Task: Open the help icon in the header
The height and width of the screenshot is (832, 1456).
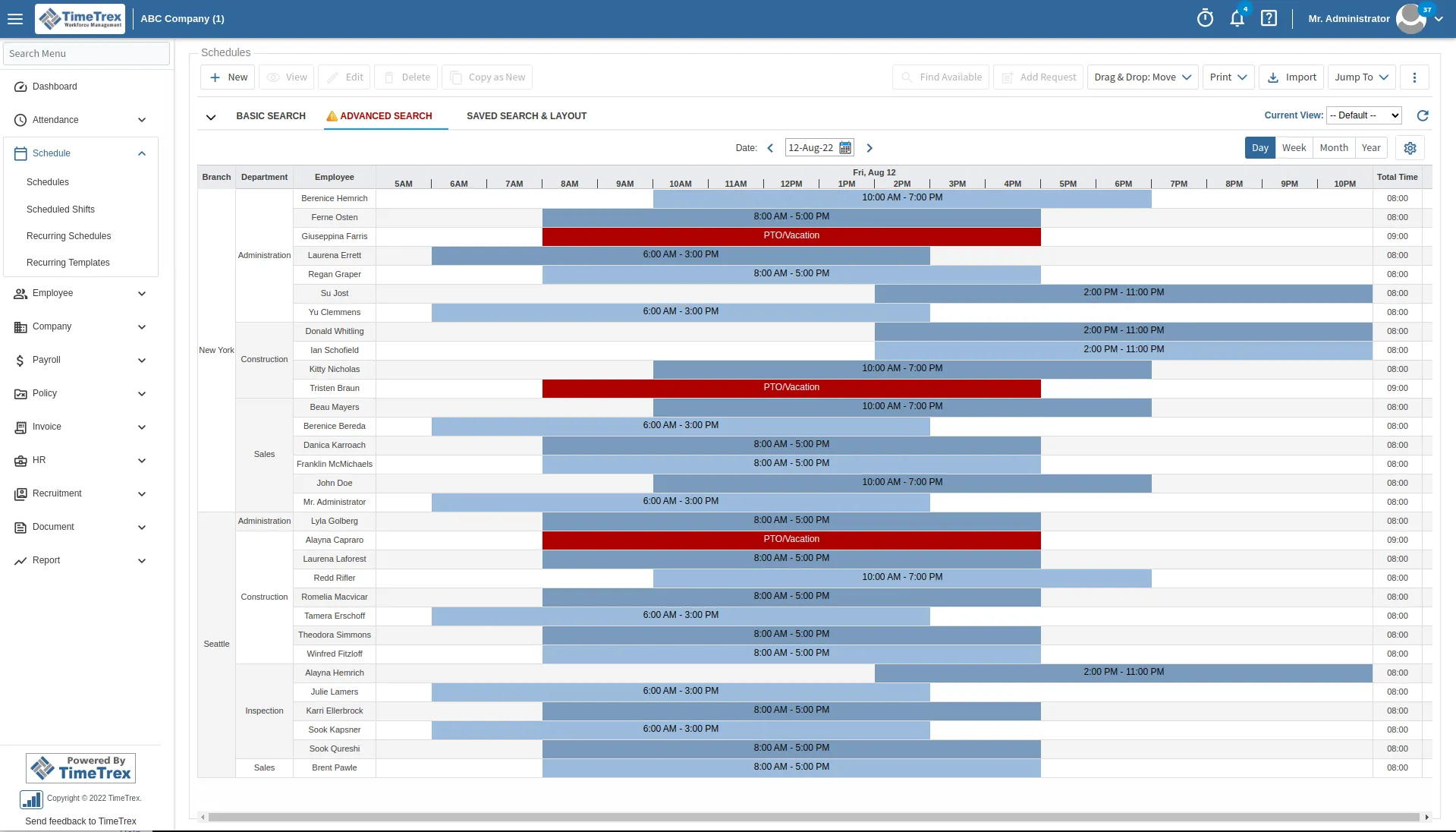Action: pos(1268,18)
